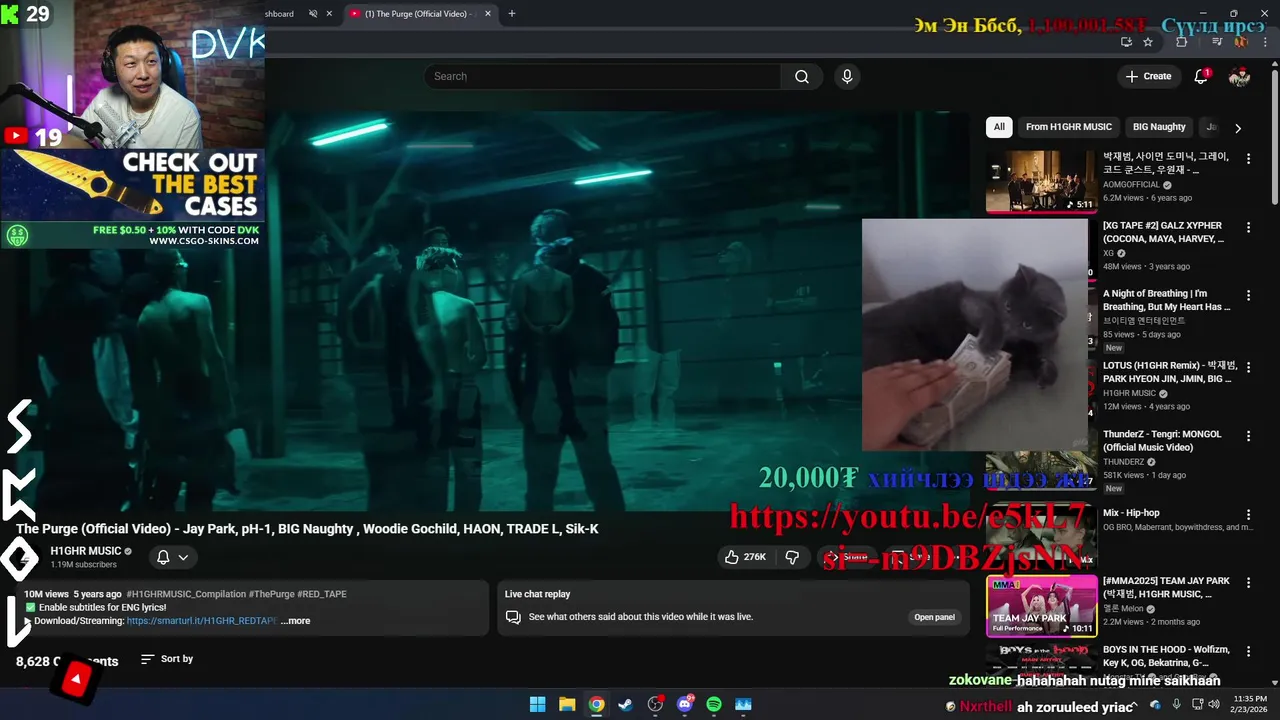Open the Sort by comments dropdown

[x=167, y=659]
